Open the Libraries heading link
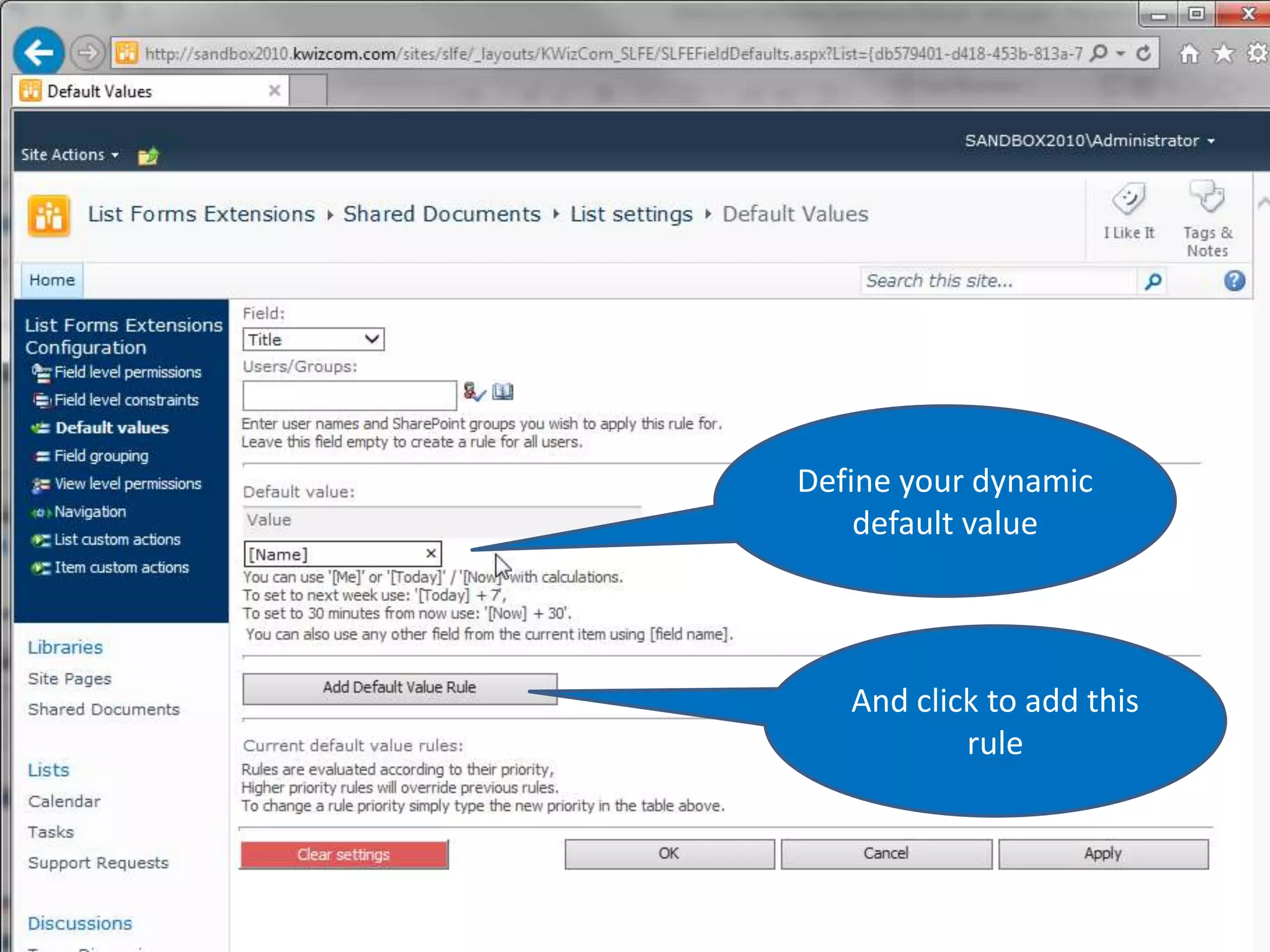 click(65, 647)
